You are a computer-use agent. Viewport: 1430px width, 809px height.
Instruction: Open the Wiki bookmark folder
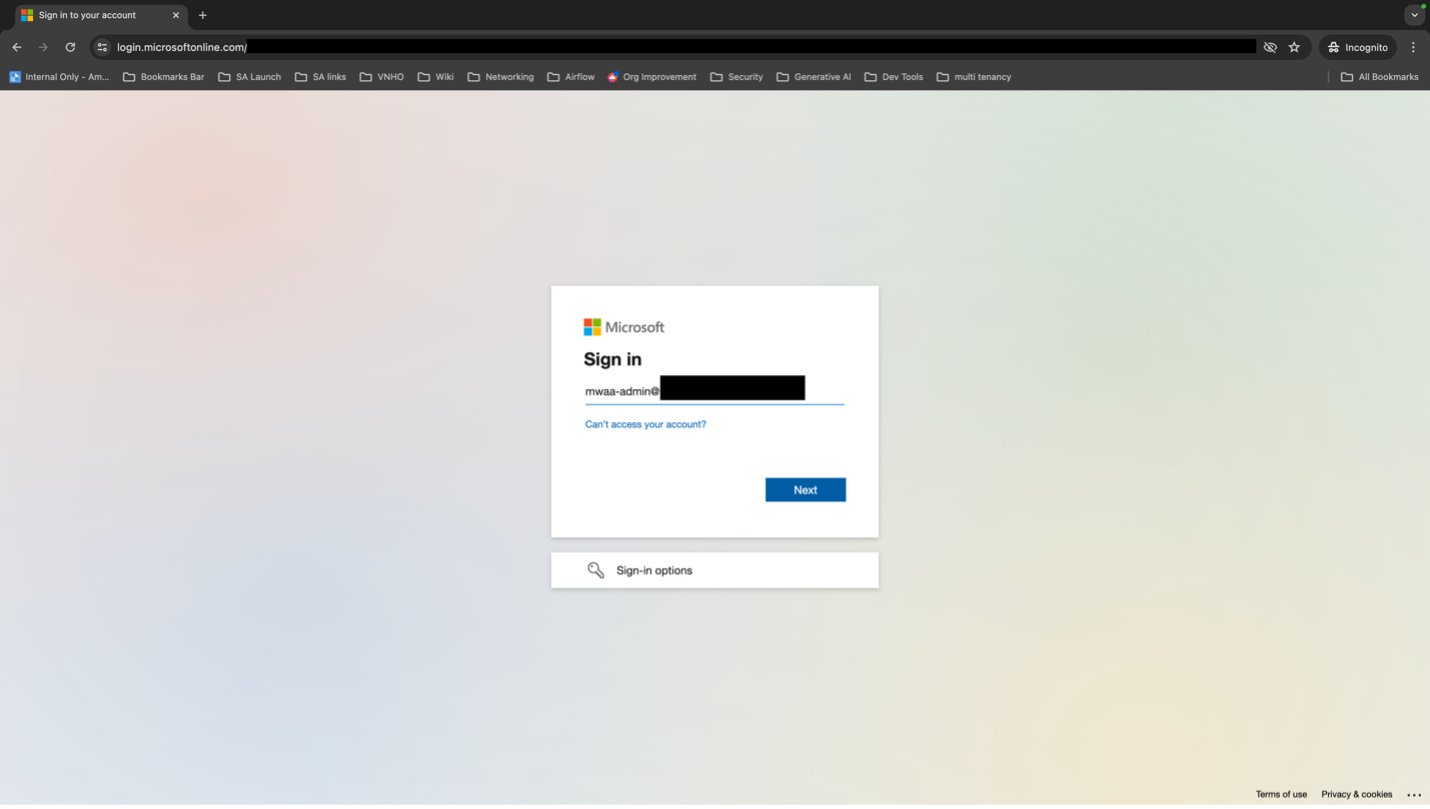436,77
